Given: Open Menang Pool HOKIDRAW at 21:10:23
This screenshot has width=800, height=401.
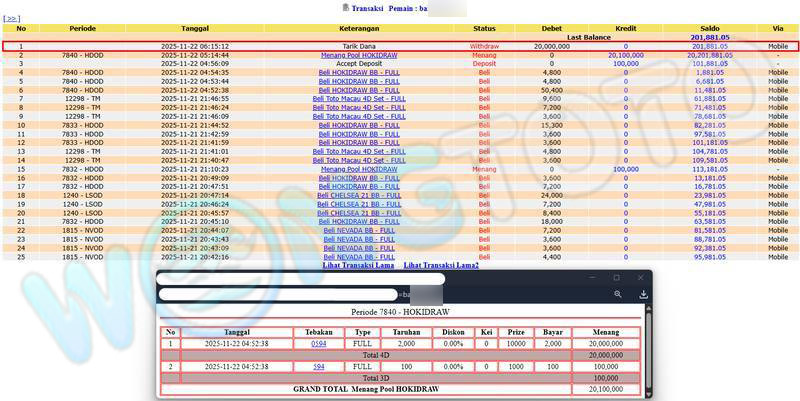Looking at the screenshot, I should (x=359, y=169).
